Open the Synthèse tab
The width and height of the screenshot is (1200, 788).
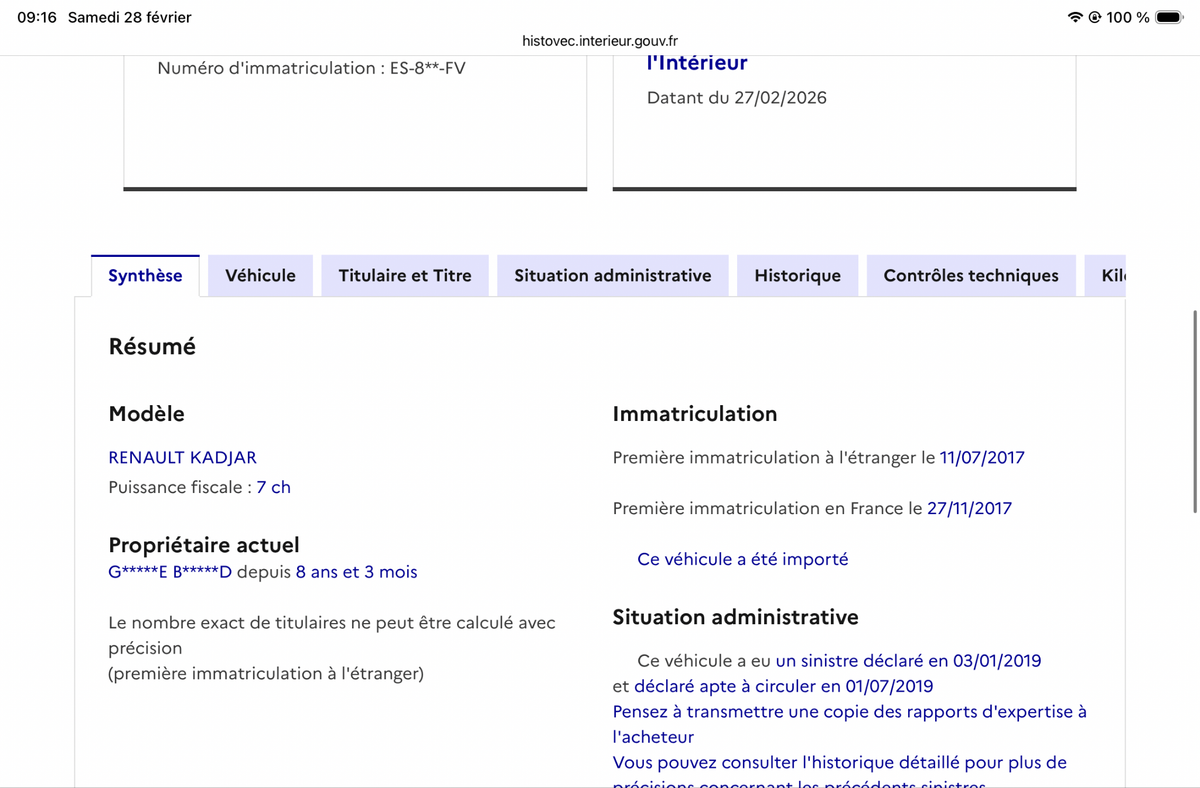(x=145, y=276)
